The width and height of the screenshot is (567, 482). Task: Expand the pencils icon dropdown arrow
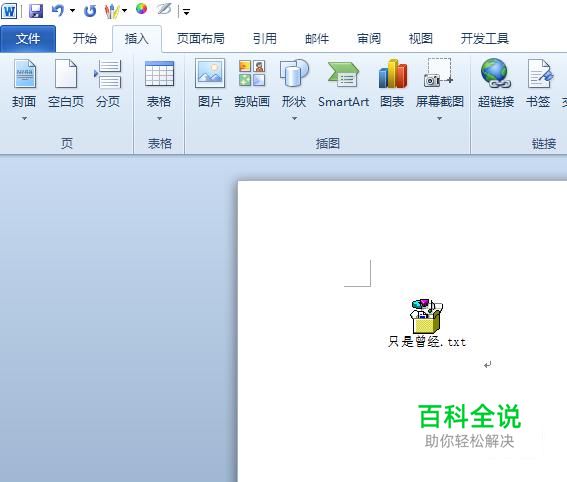pos(124,11)
